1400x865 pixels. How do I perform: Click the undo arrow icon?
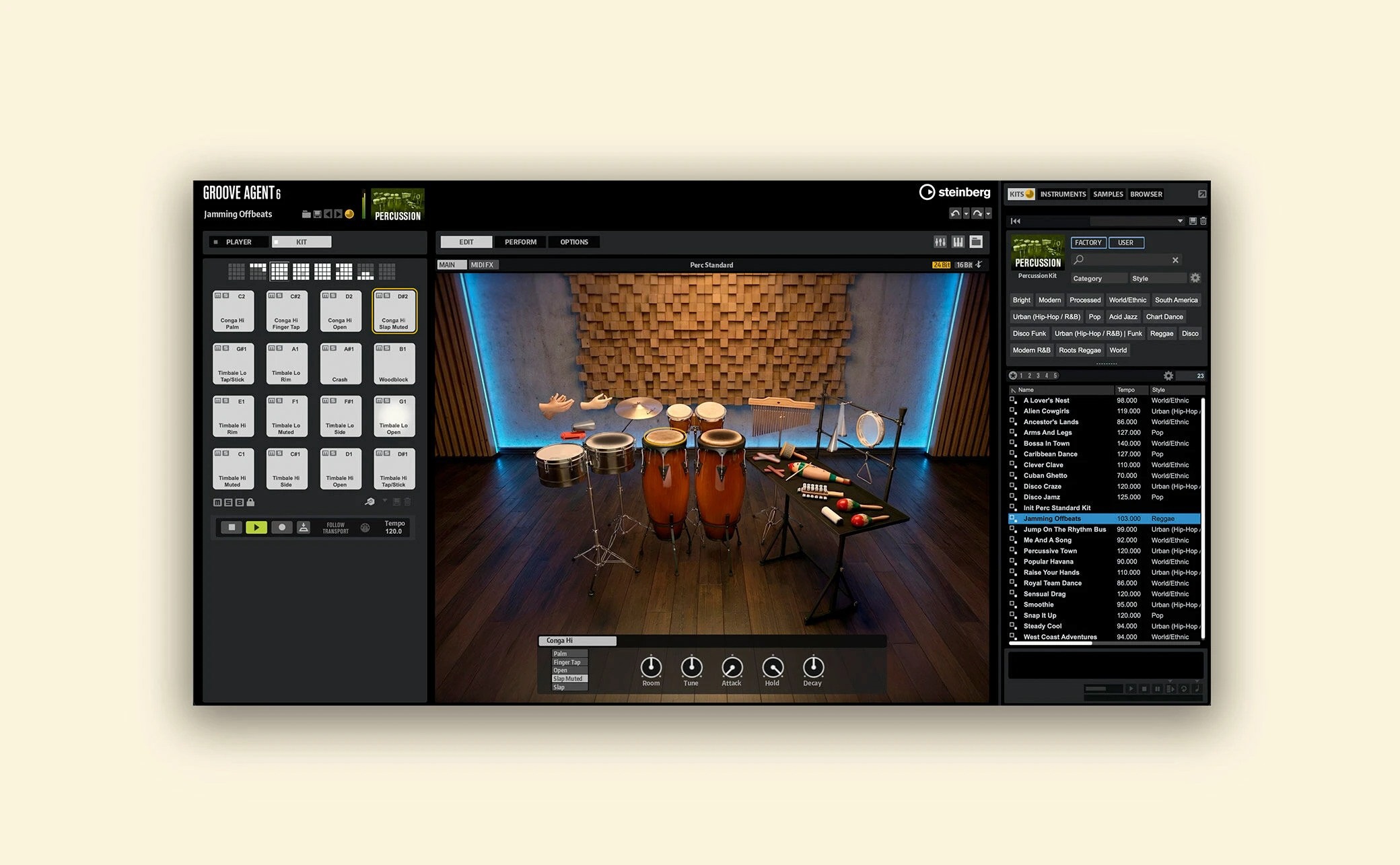(x=955, y=213)
